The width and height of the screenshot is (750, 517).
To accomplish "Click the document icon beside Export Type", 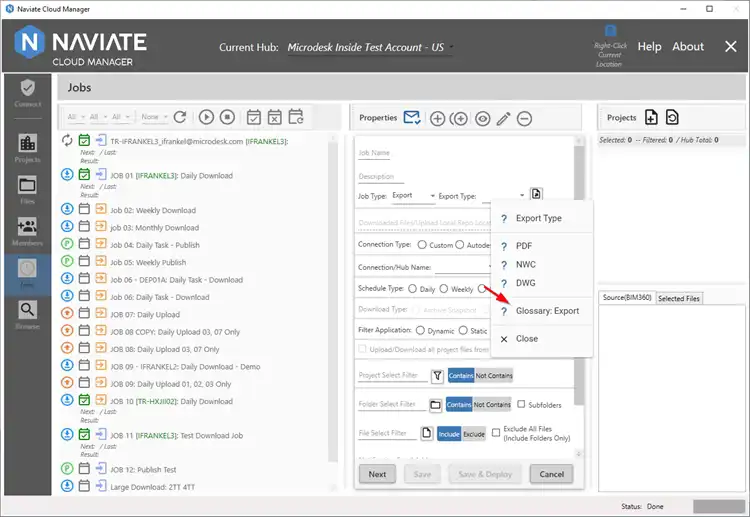I will click(536, 194).
